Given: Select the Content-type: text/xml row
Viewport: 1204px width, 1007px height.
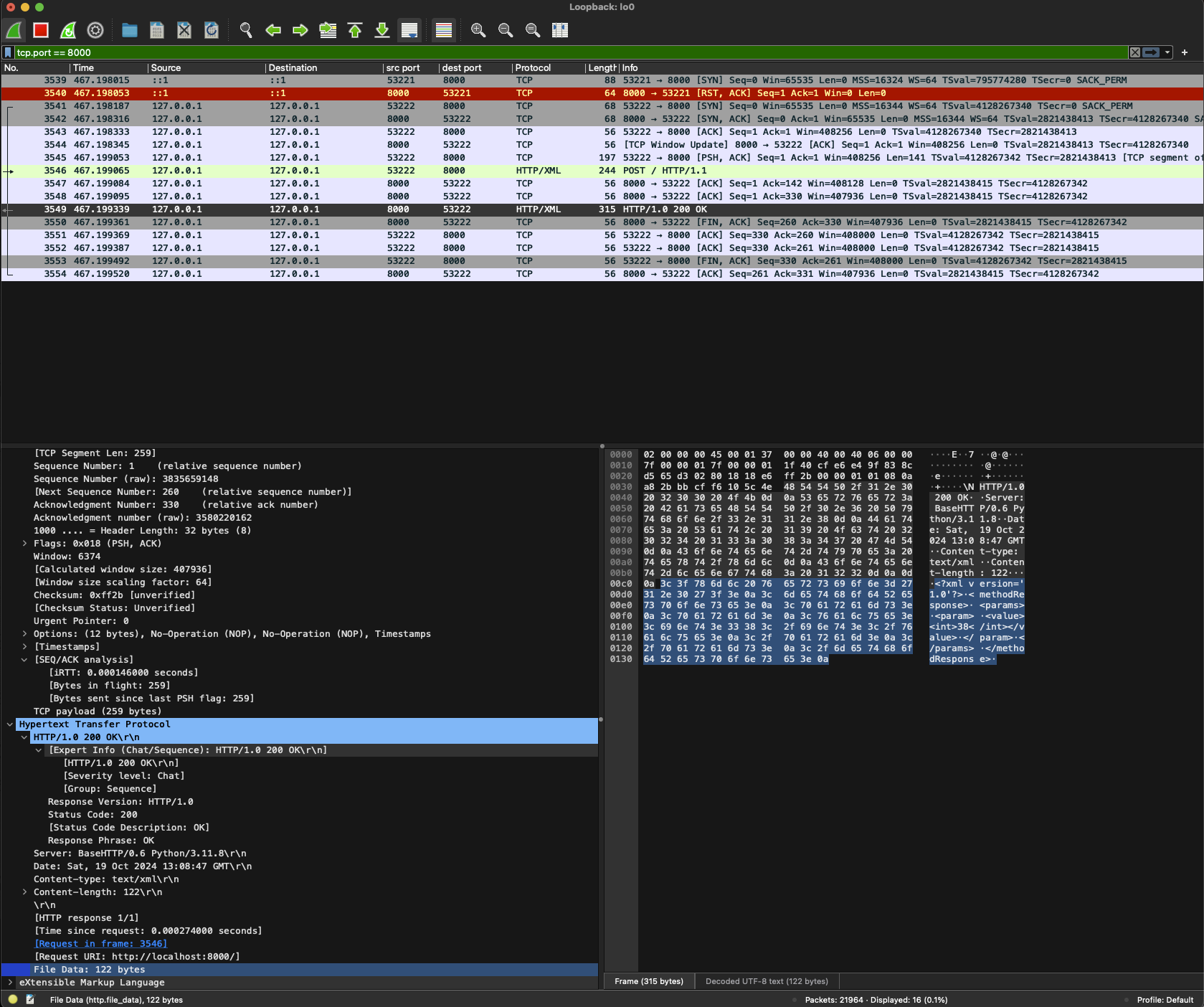Looking at the screenshot, I should click(x=300, y=879).
